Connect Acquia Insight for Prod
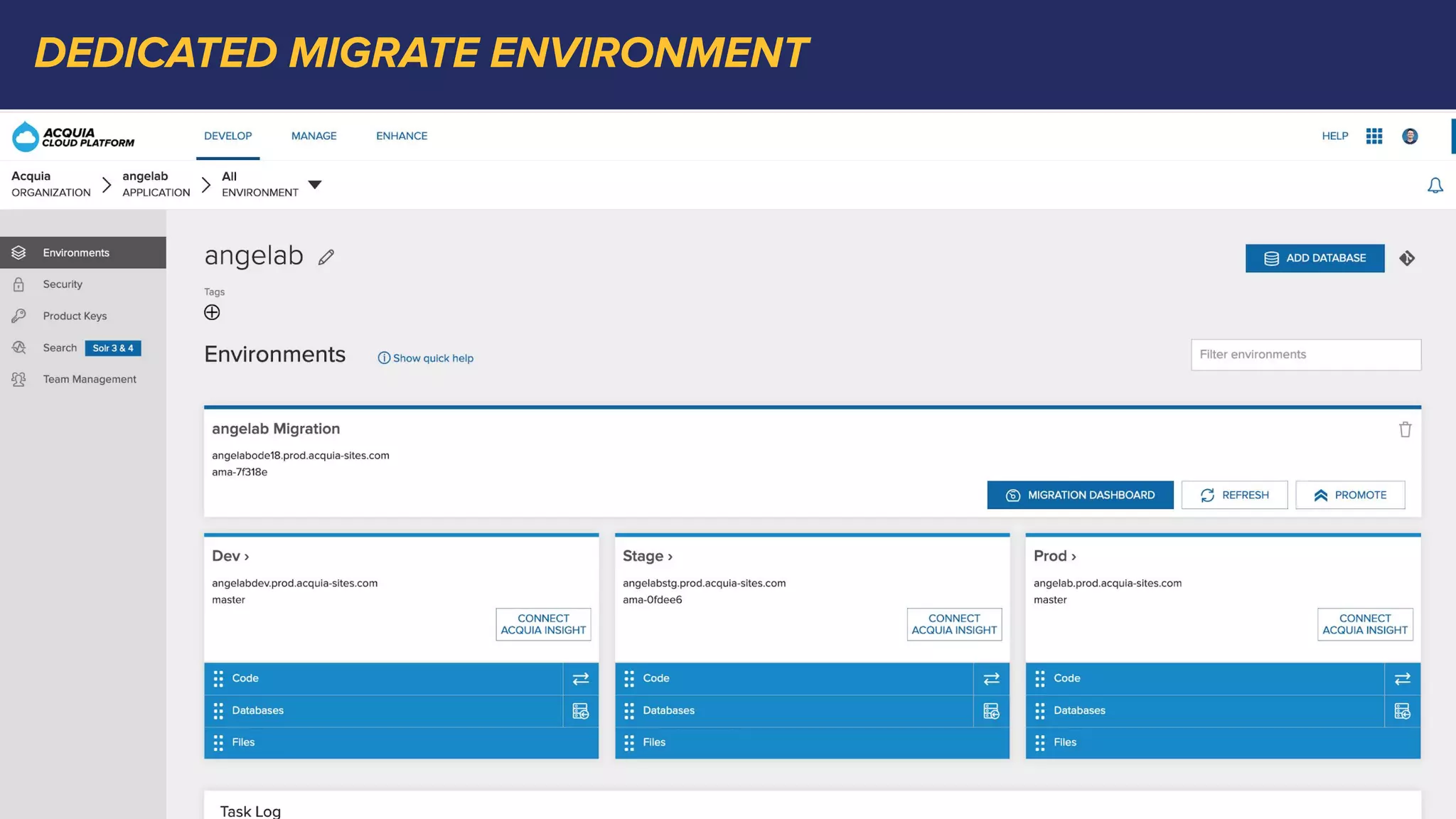The image size is (1456, 819). point(1365,624)
